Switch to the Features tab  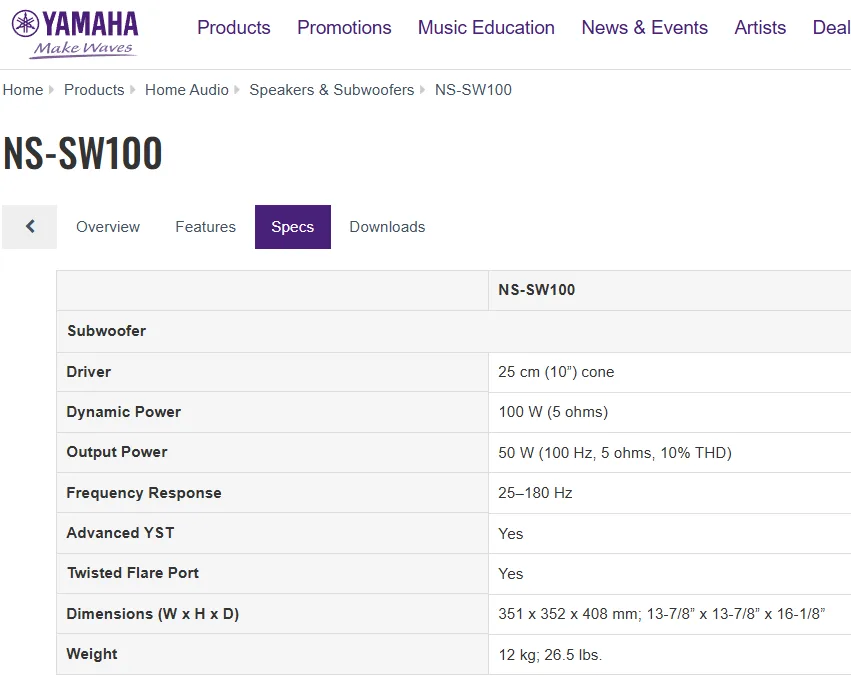[x=206, y=226]
